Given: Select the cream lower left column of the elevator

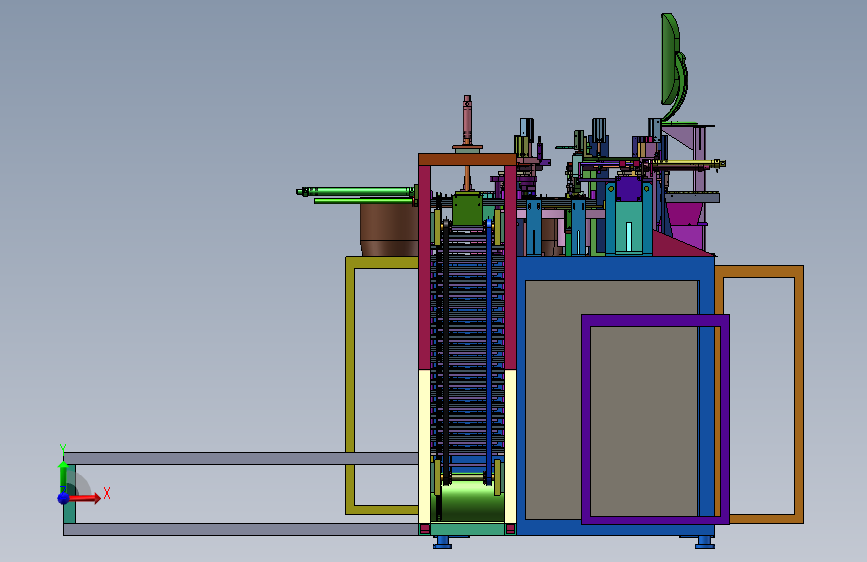Looking at the screenshot, I should (x=424, y=447).
